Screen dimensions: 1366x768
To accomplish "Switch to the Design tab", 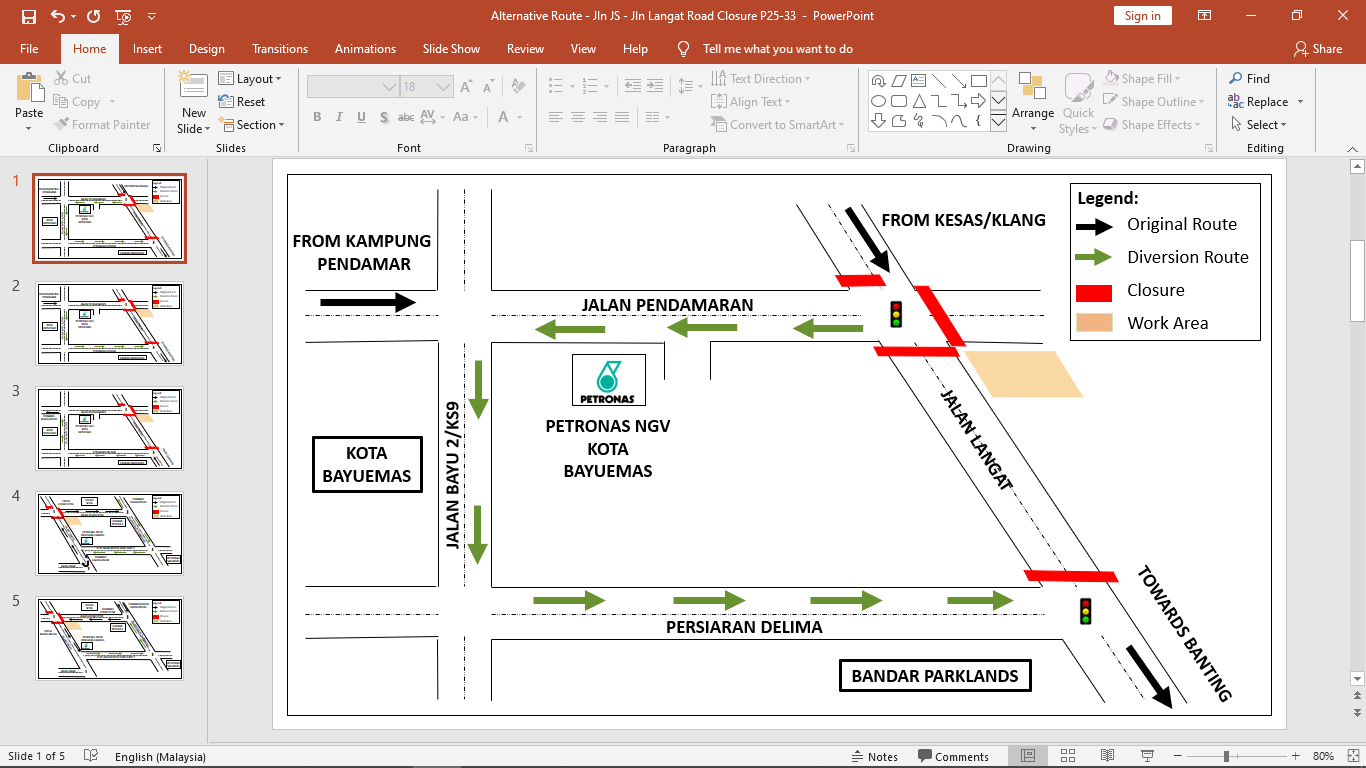I will [x=207, y=49].
